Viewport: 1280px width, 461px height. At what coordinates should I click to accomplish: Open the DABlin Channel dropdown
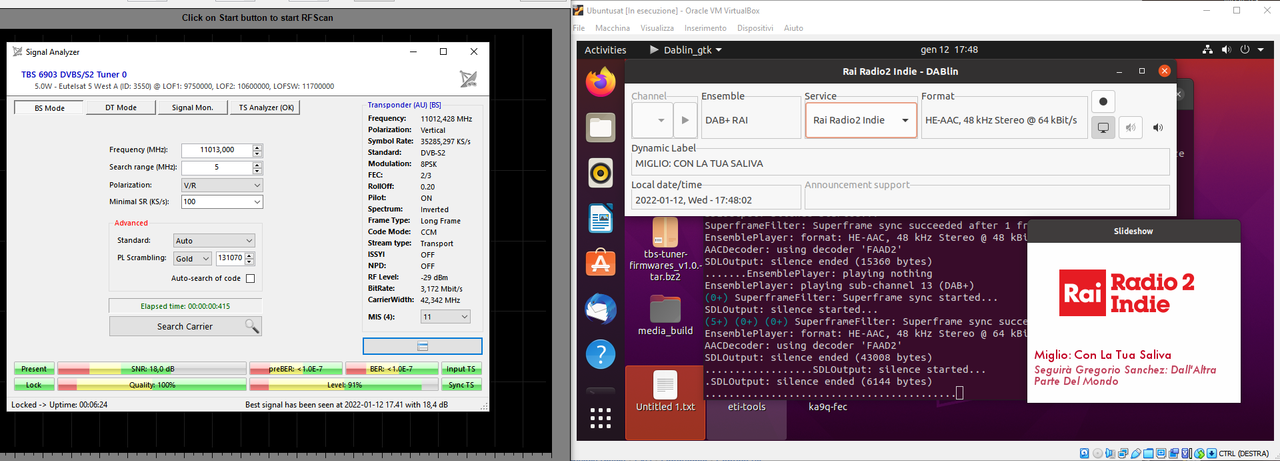(x=652, y=120)
